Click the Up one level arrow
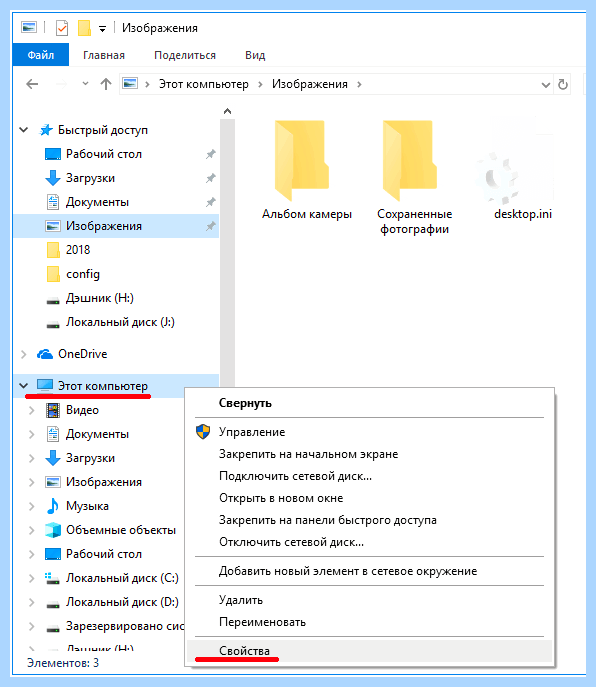Image resolution: width=596 pixels, height=687 pixels. click(106, 84)
